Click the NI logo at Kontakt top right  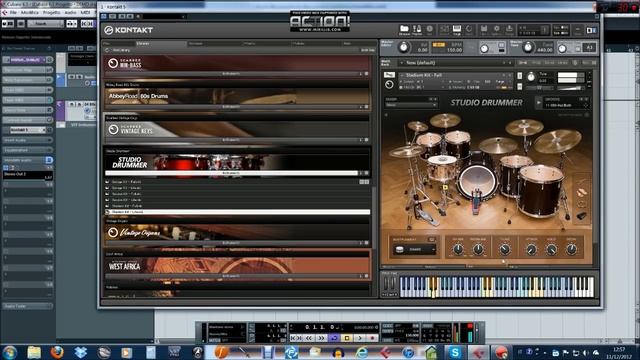[591, 30]
